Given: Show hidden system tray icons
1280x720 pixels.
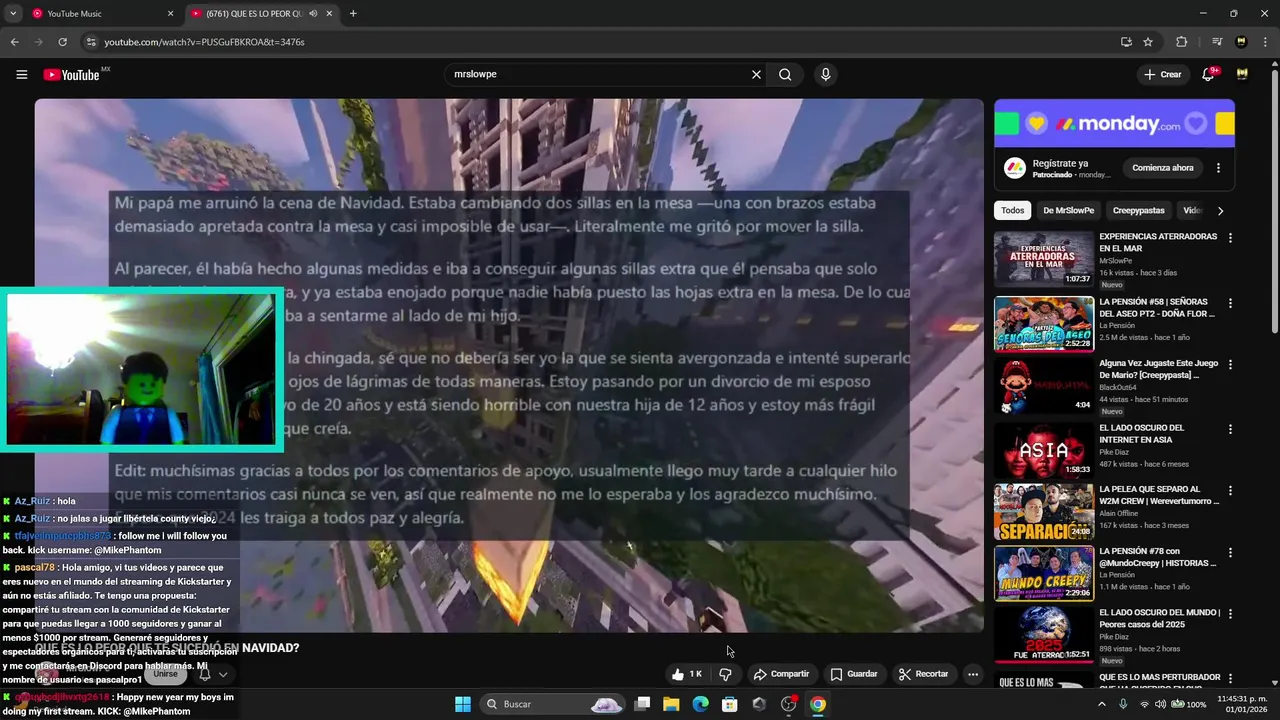Looking at the screenshot, I should coord(1102,704).
